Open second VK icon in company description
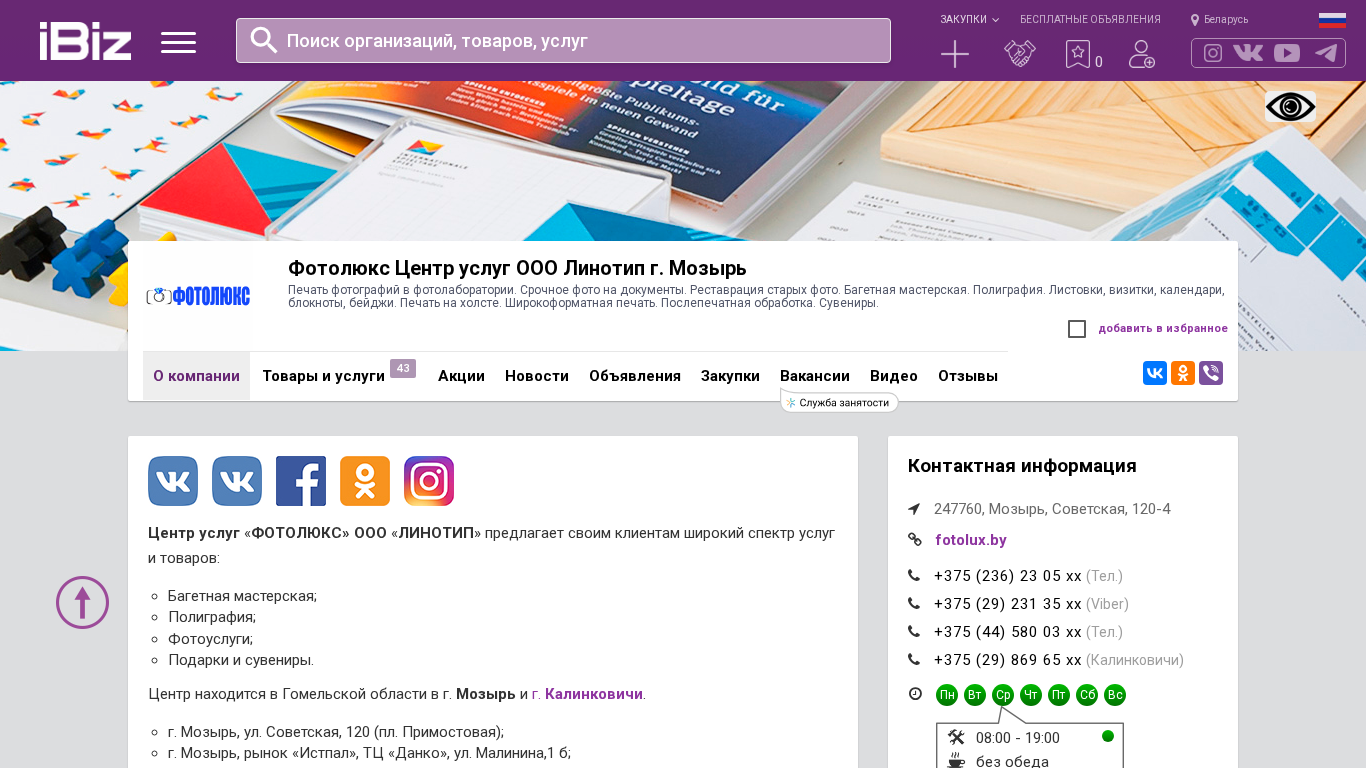The width and height of the screenshot is (1366, 768). (237, 481)
